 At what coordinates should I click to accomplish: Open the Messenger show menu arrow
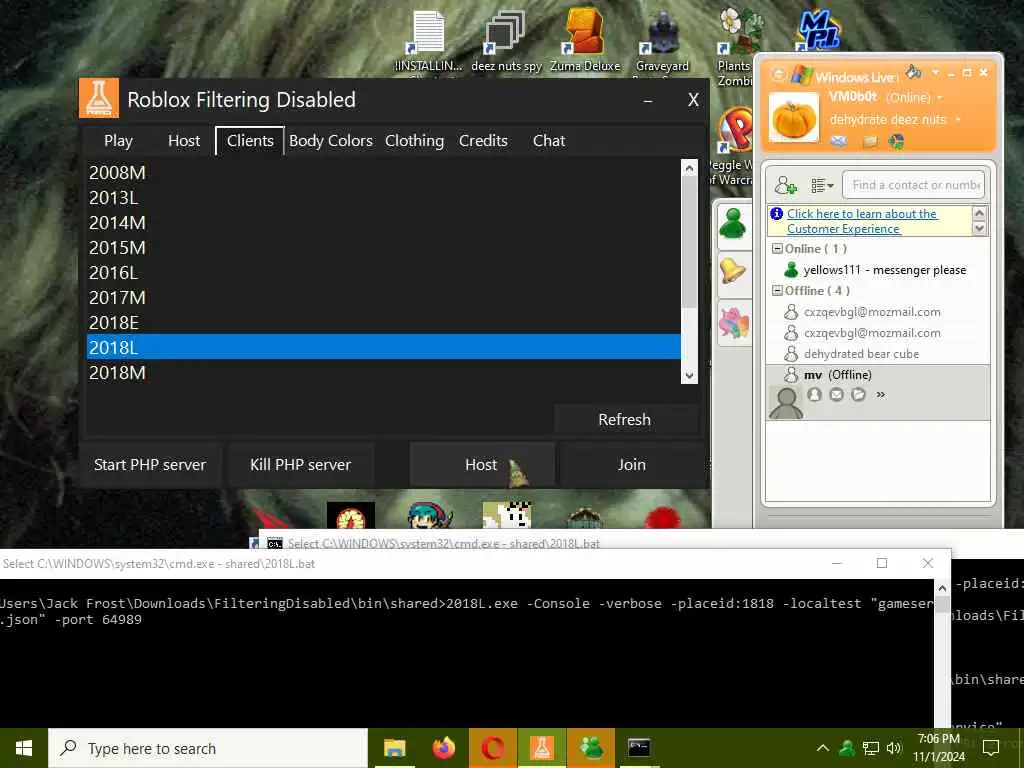[x=935, y=72]
